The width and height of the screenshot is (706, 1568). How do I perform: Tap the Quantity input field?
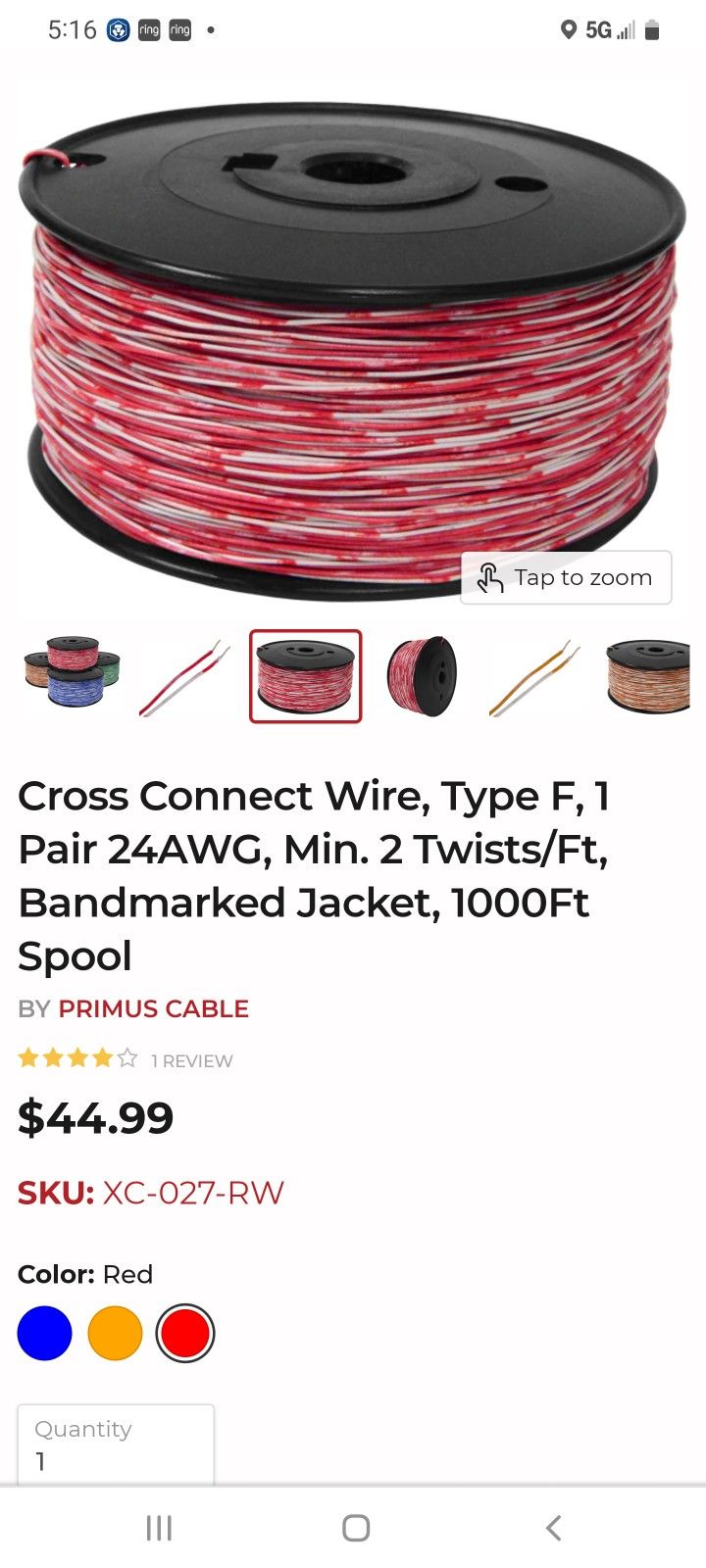click(x=116, y=1445)
